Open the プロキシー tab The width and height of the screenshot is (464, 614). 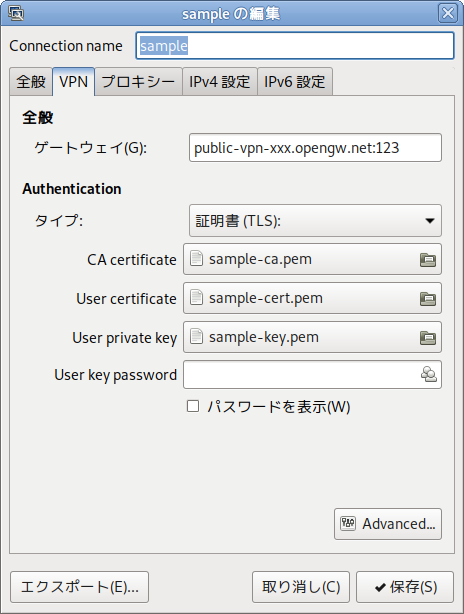(138, 81)
